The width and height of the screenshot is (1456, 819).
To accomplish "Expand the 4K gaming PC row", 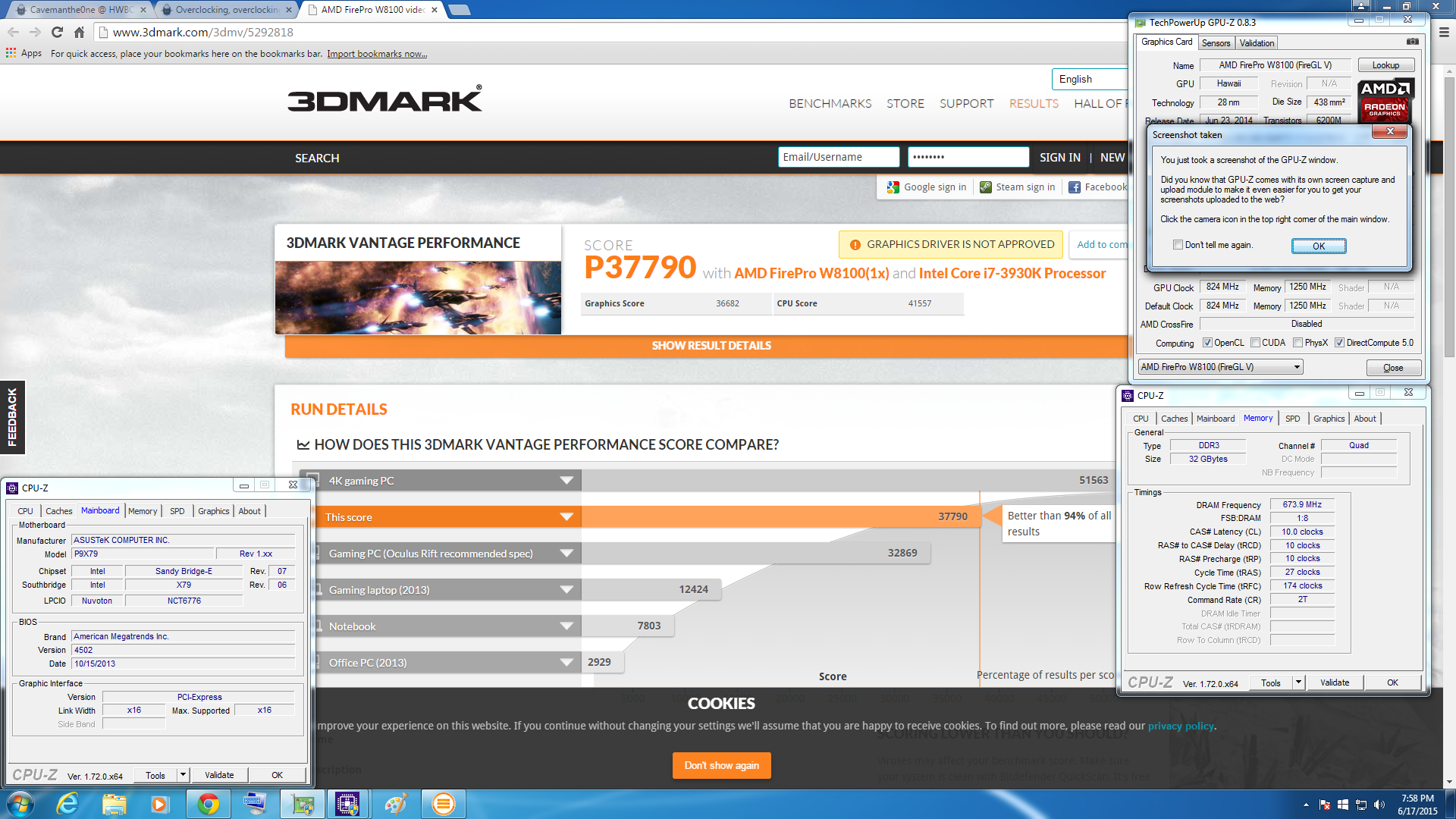I will (x=566, y=481).
